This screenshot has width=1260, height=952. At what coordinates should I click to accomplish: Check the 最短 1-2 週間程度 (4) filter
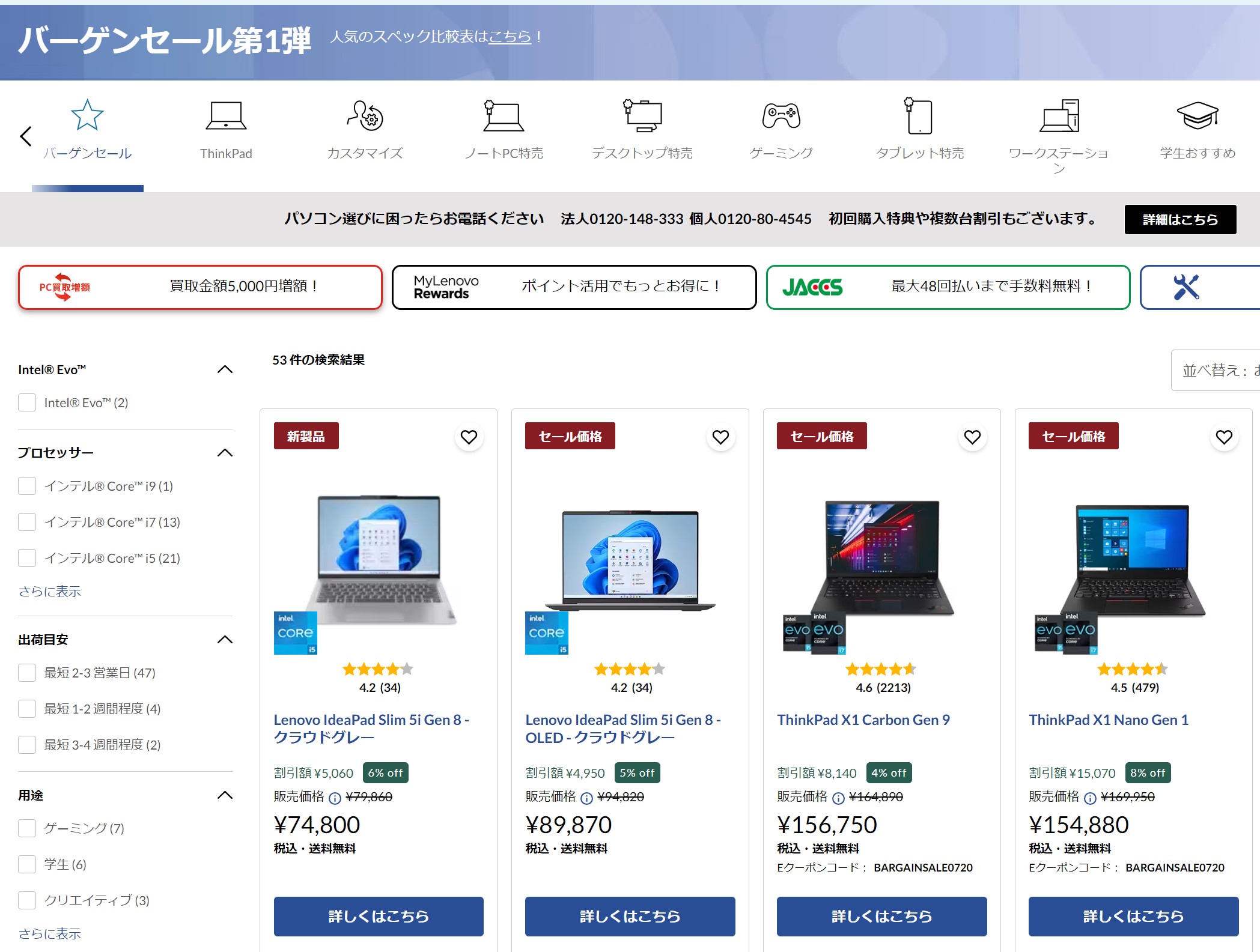coord(27,709)
